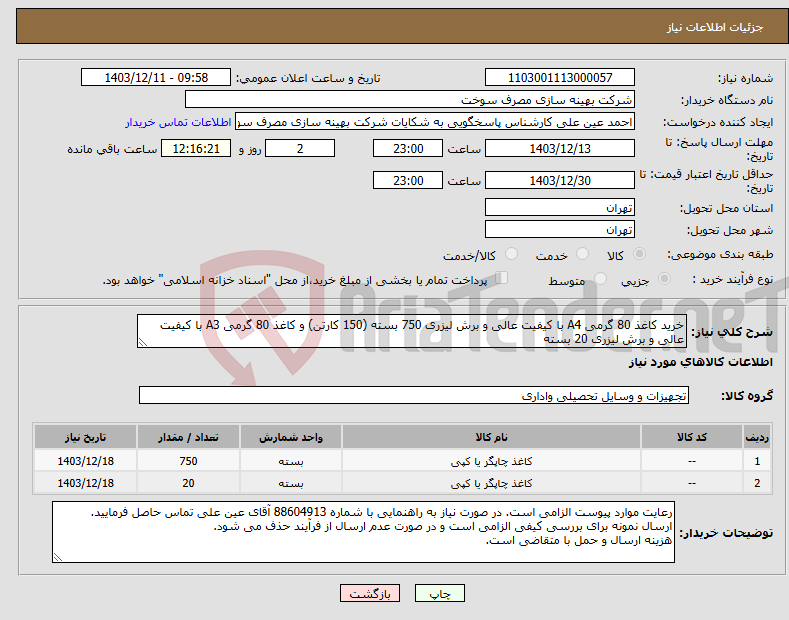Click the announcement date field 1403/12/11 - 09:58
The image size is (789, 620).
coord(156,78)
